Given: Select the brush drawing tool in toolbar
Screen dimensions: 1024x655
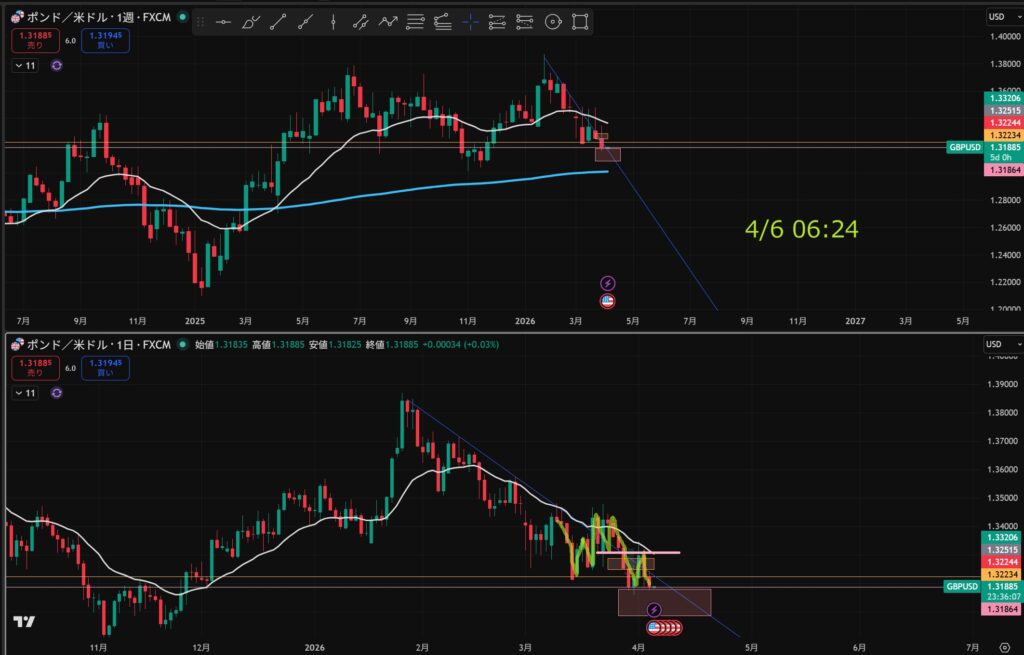Looking at the screenshot, I should 251,21.
